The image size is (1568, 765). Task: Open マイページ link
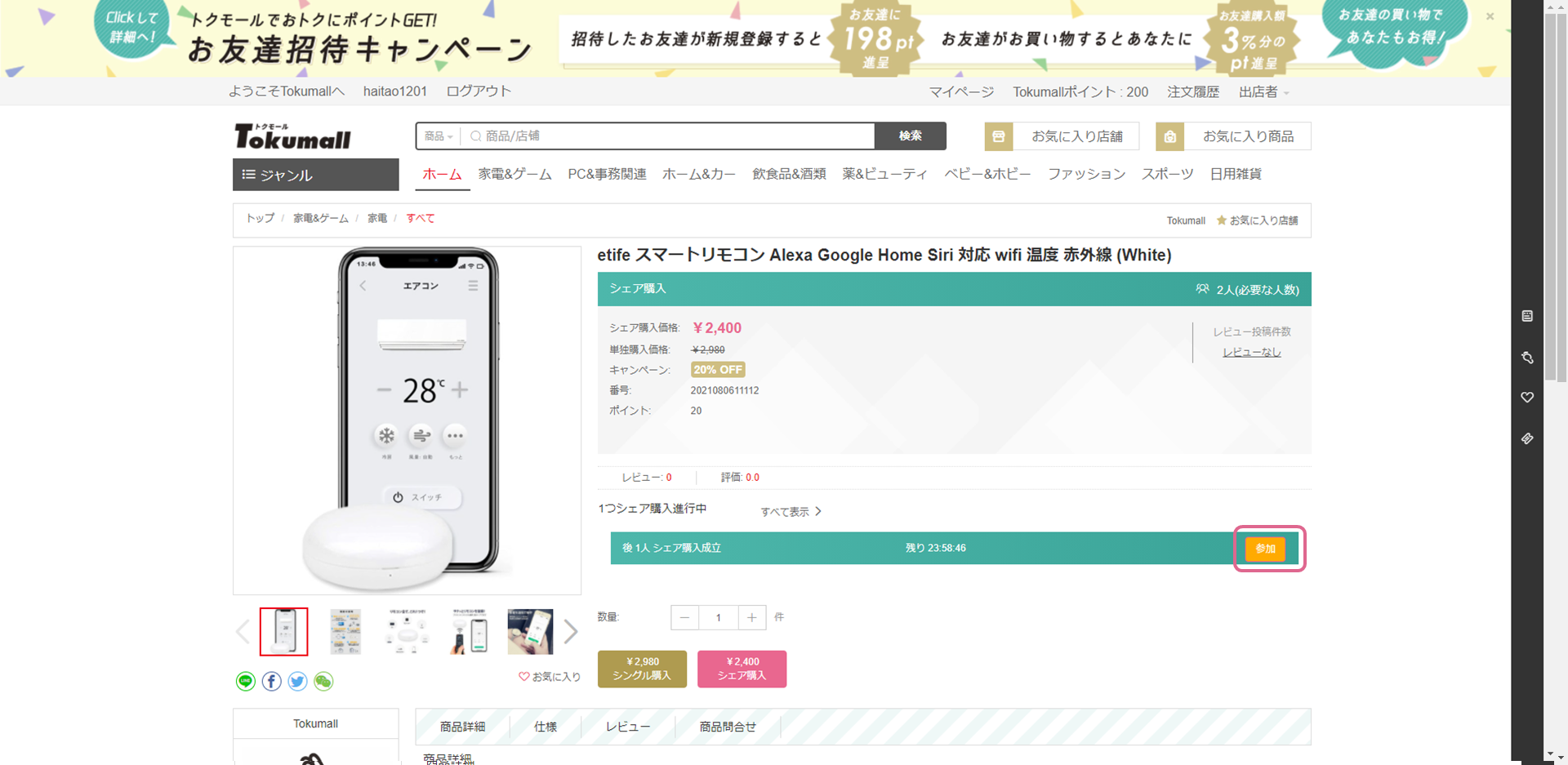[x=961, y=92]
